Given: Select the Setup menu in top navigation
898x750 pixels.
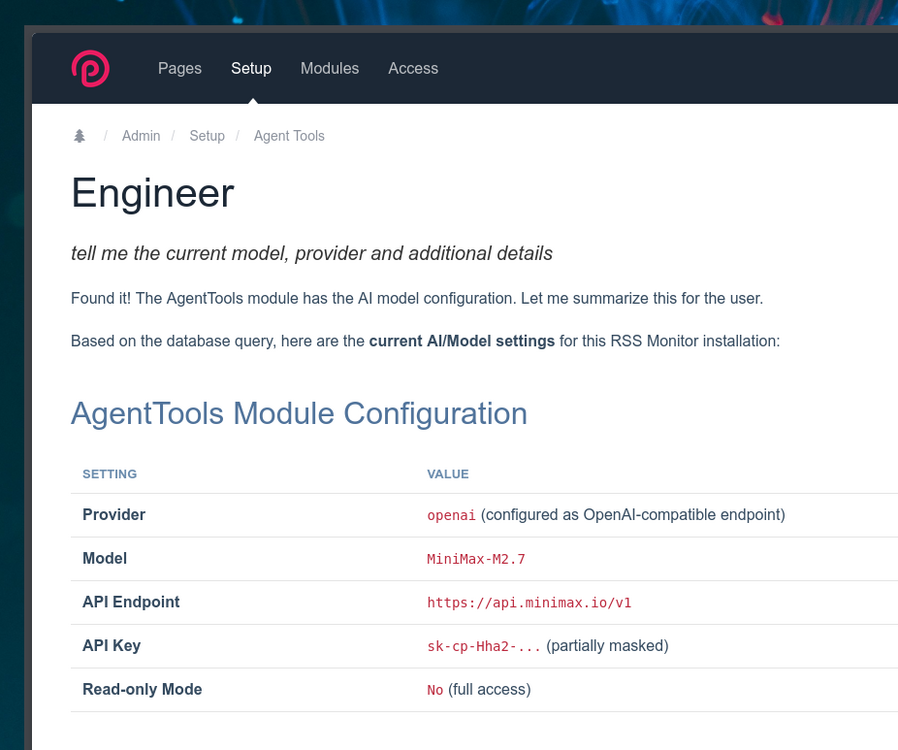Looking at the screenshot, I should click(251, 68).
